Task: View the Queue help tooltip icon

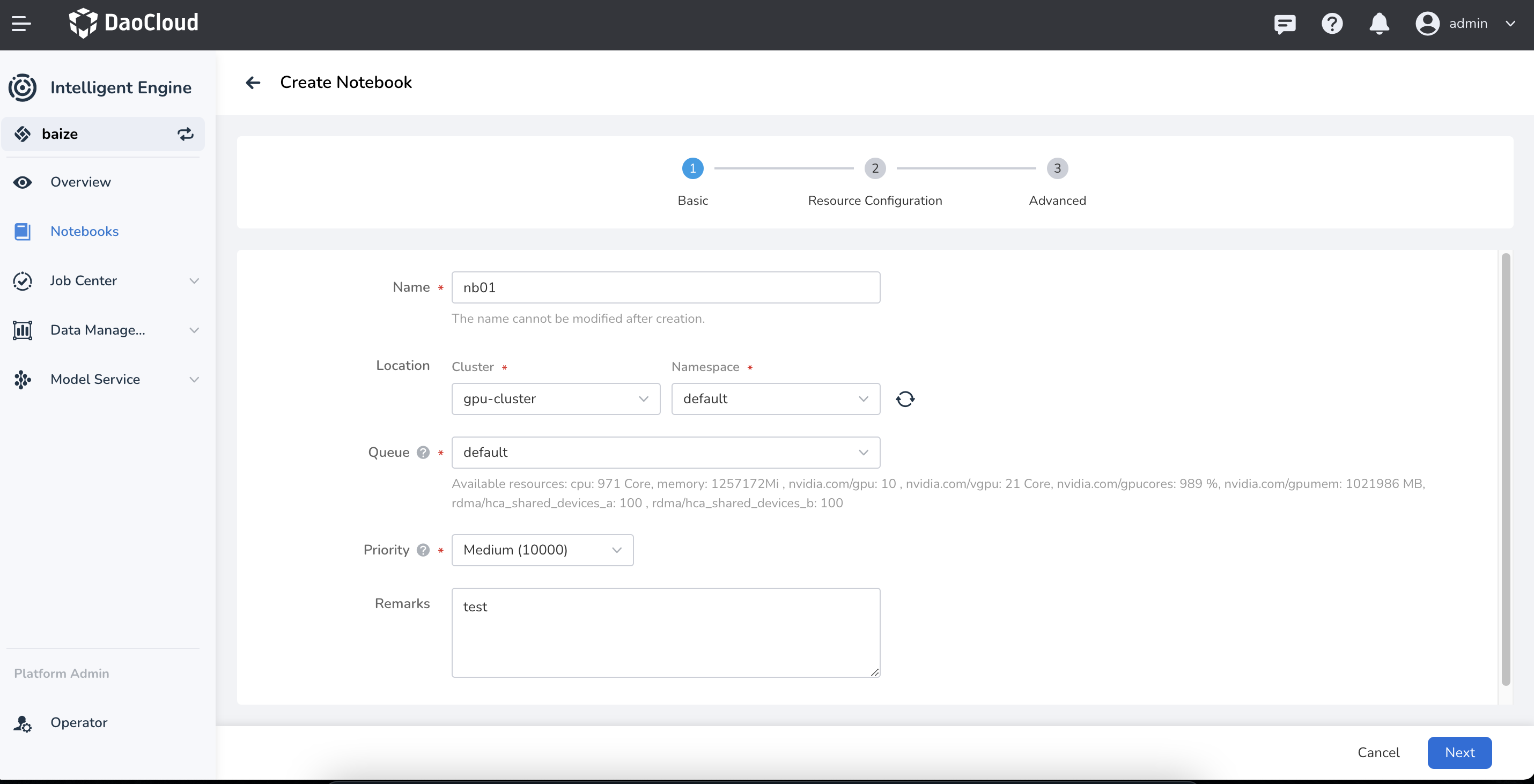Action: click(x=423, y=453)
